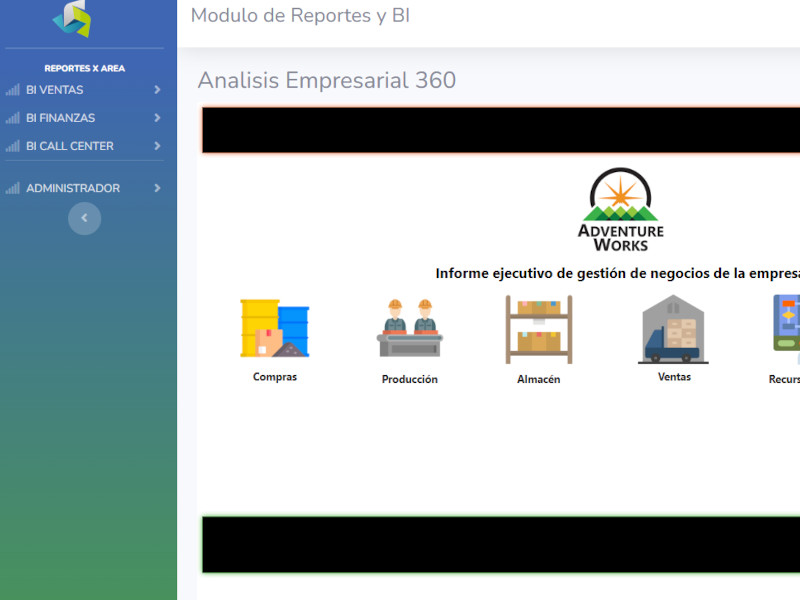Open the Compras barrels icon
The width and height of the screenshot is (800, 600).
[274, 328]
